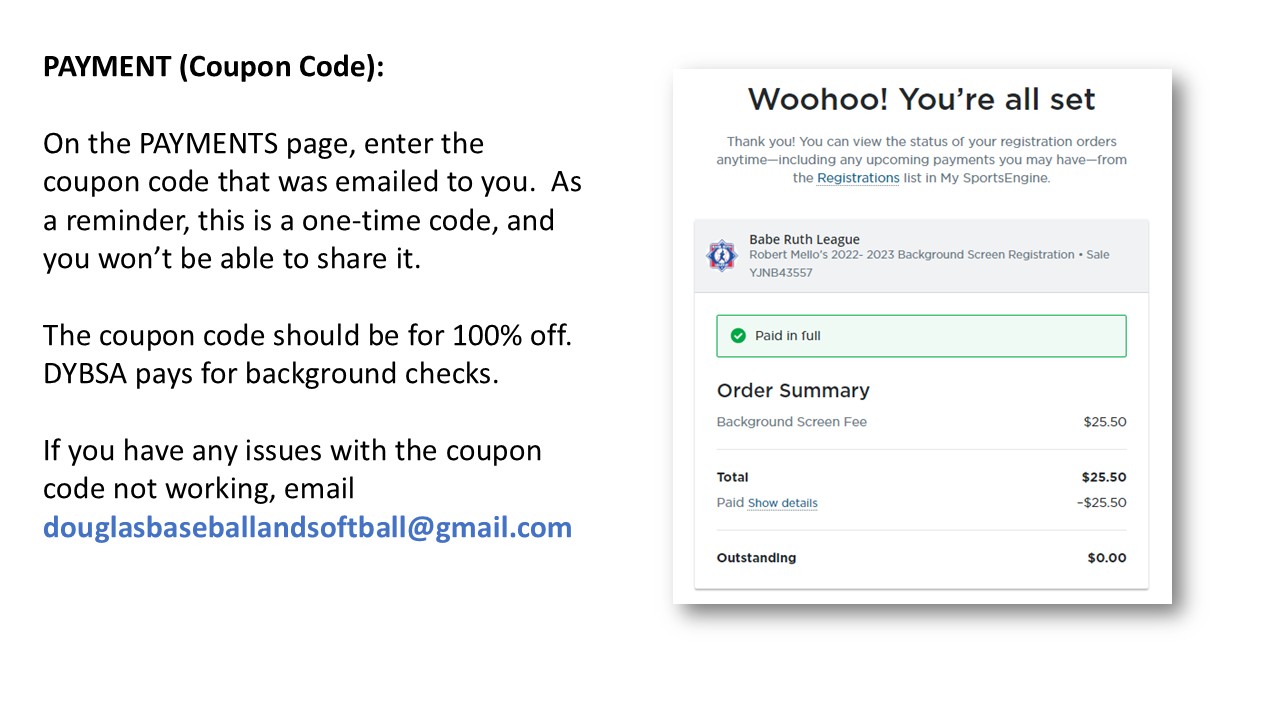This screenshot has width=1280, height=720.
Task: Click the Order Summary heading
Action: (793, 391)
